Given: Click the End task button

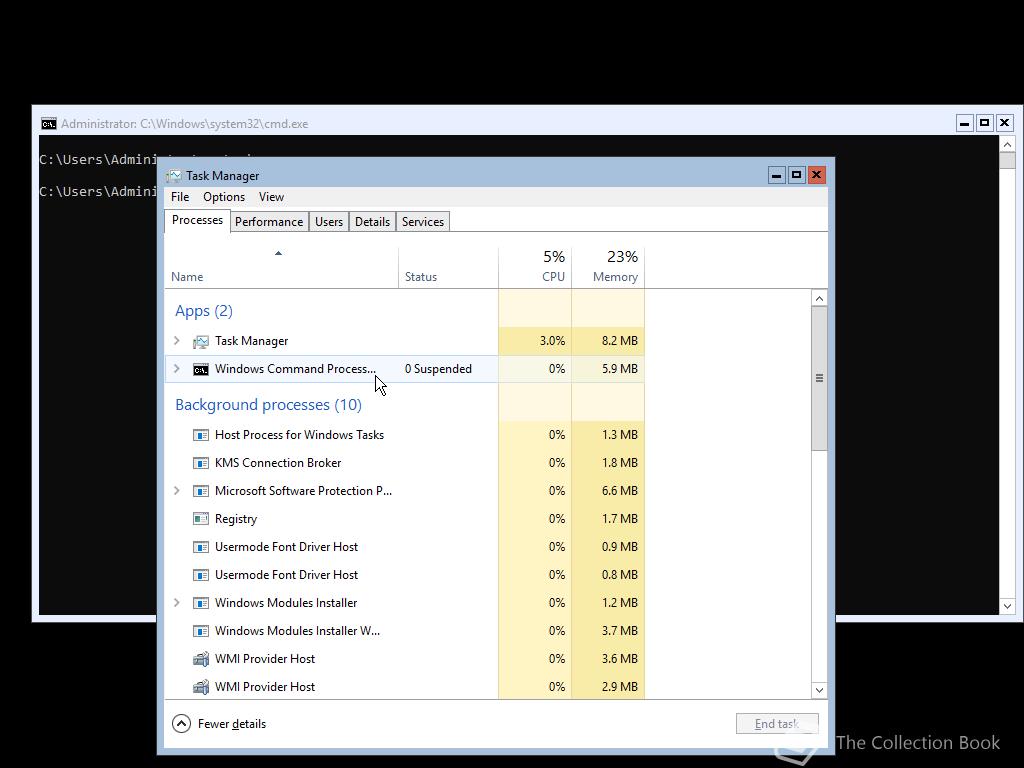Looking at the screenshot, I should (777, 724).
